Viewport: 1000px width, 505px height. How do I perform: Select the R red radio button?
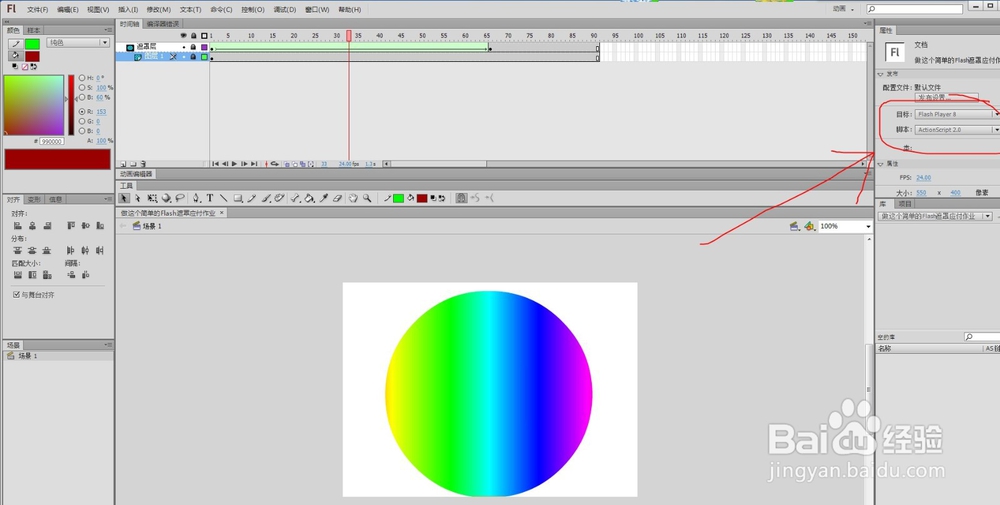[x=82, y=112]
